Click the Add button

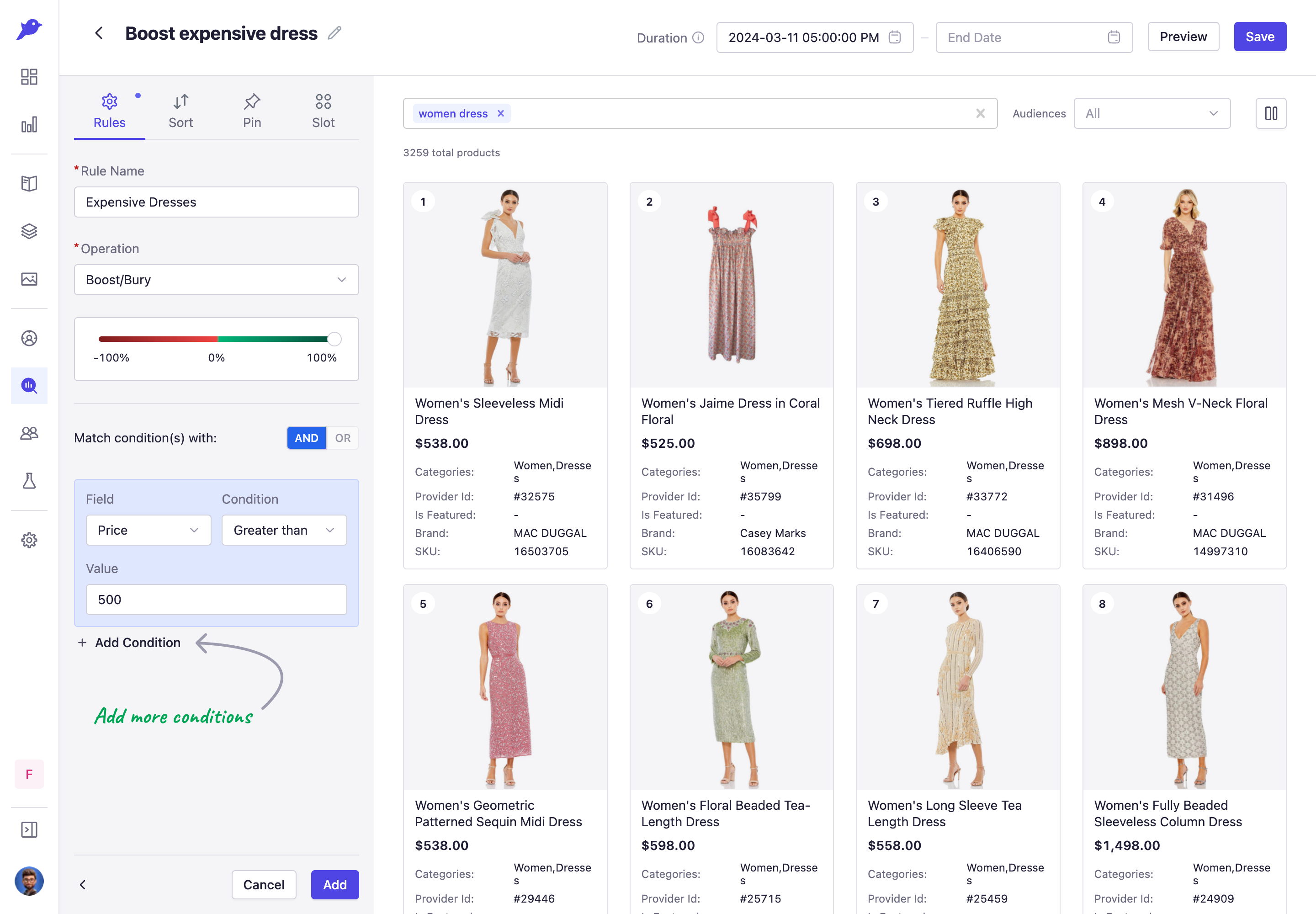pyautogui.click(x=334, y=885)
